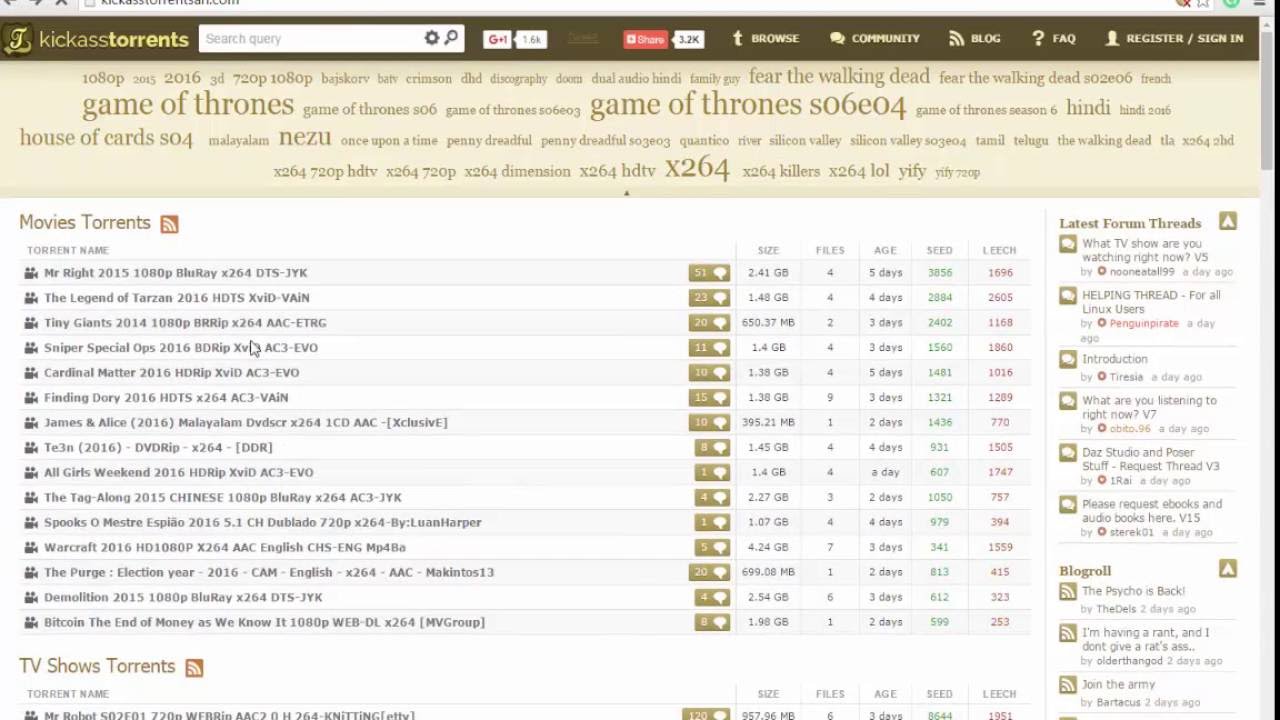Select the 'yify' tag

pos(912,171)
